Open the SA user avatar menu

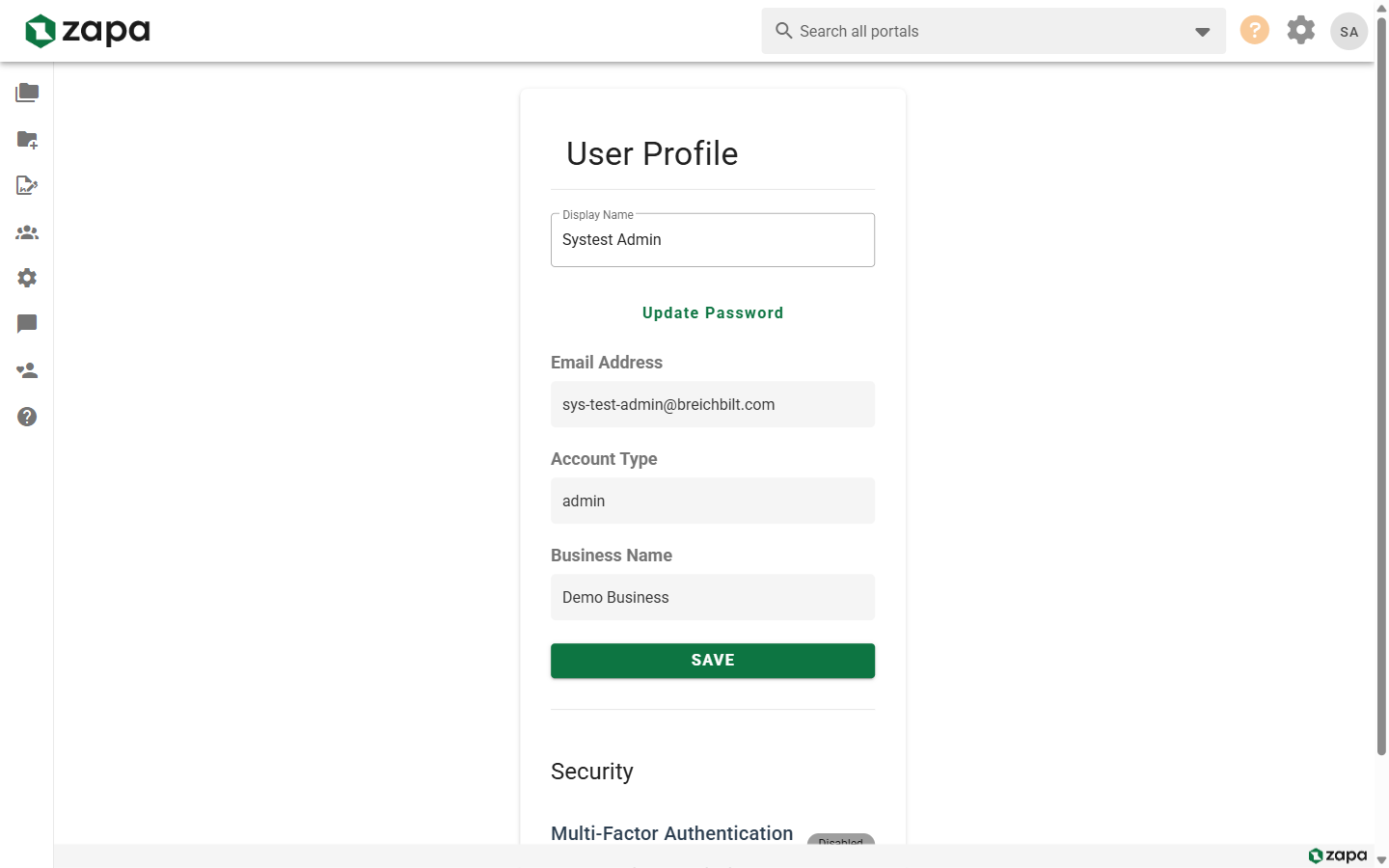coord(1348,31)
